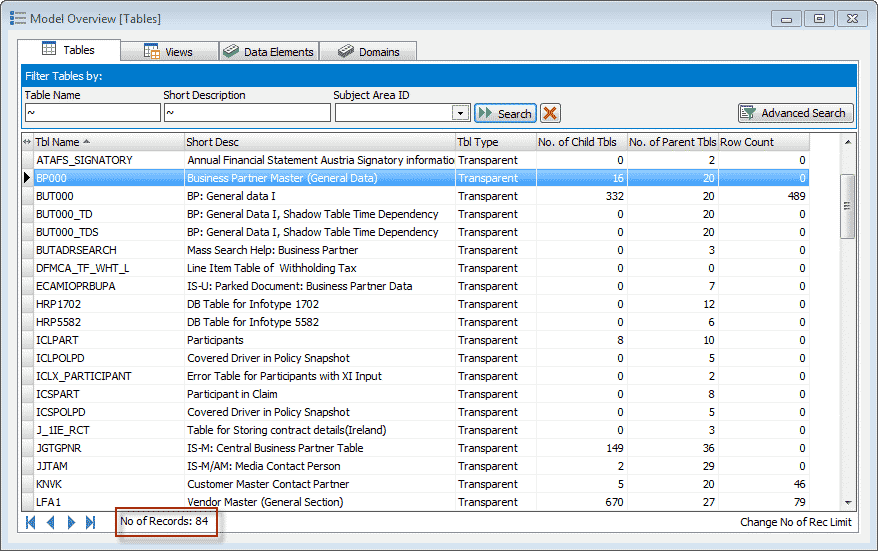The height and width of the screenshot is (551, 878).
Task: Click child tables value 670 for LFA1
Action: pos(614,502)
